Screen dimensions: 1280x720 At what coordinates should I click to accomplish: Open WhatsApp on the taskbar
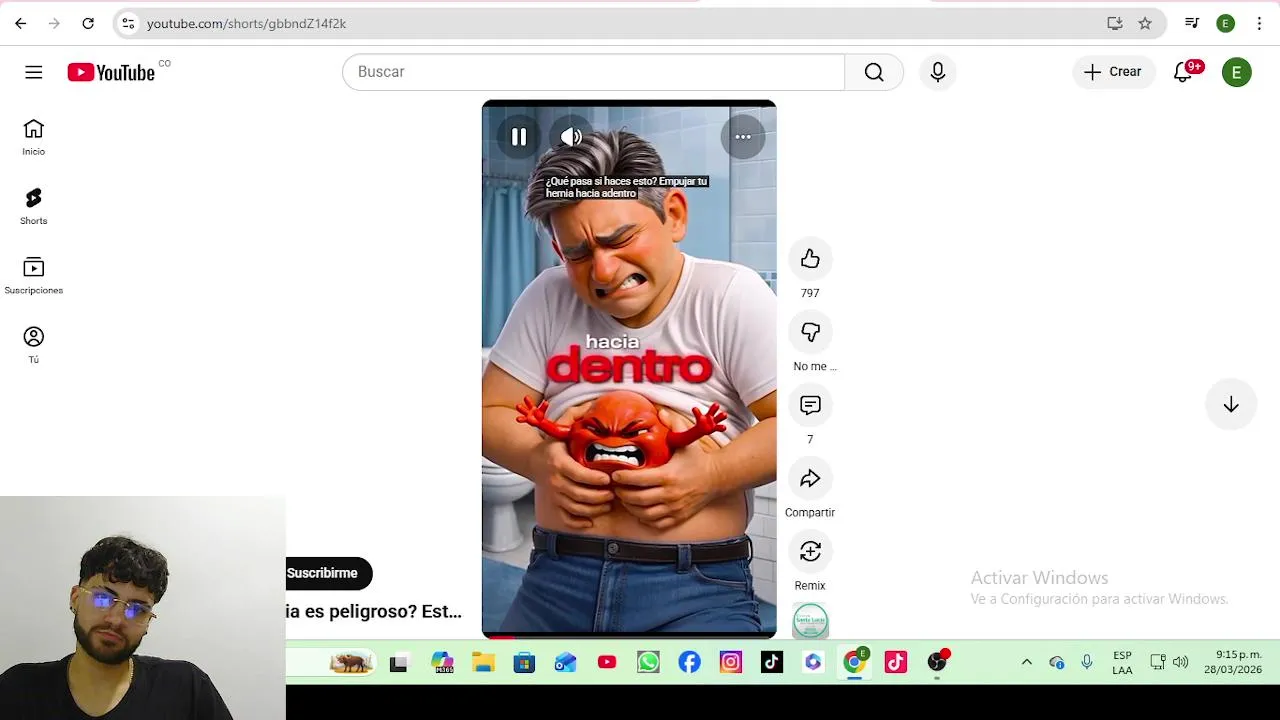tap(648, 662)
